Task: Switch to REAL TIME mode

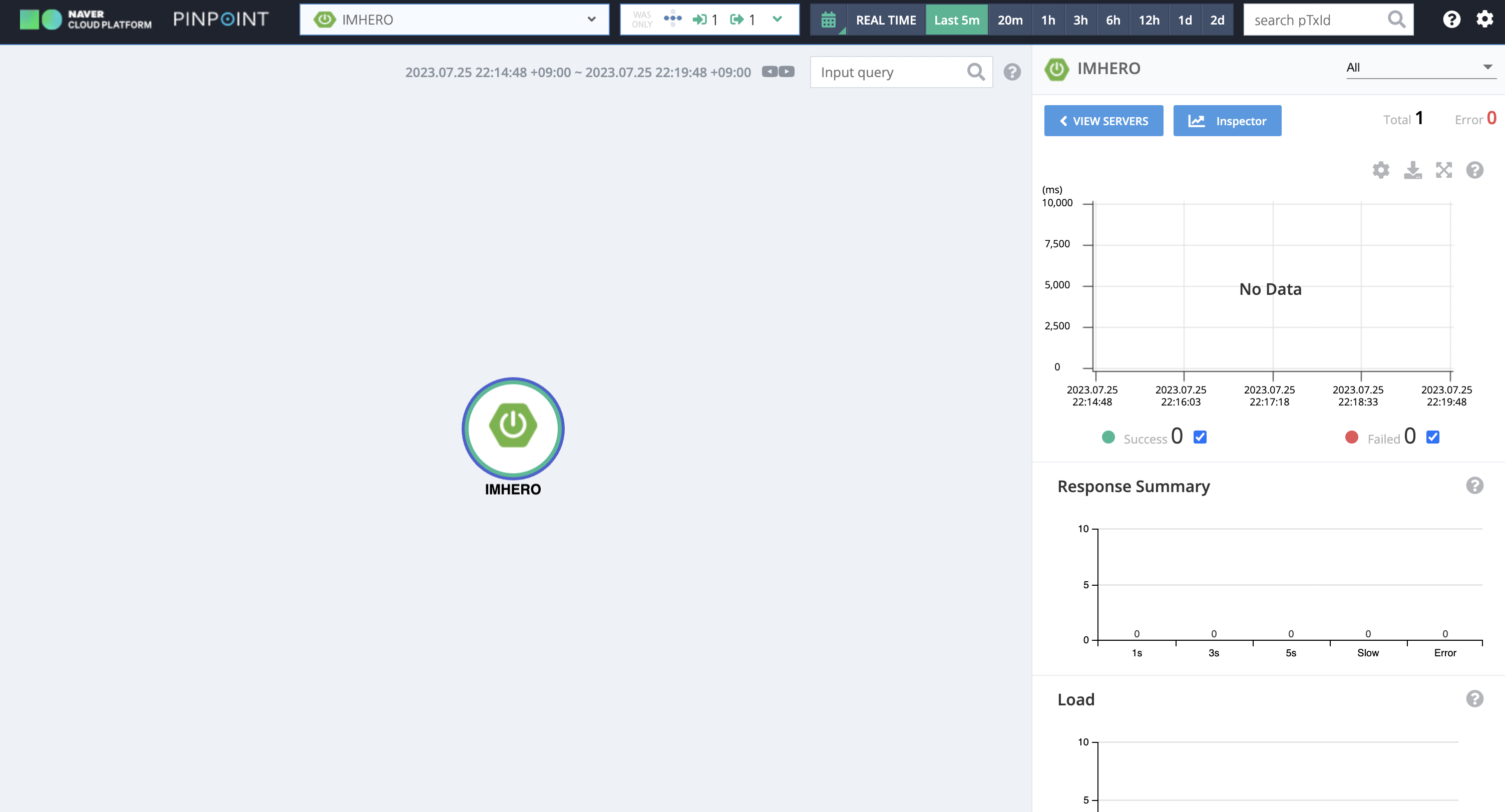Action: [x=886, y=20]
